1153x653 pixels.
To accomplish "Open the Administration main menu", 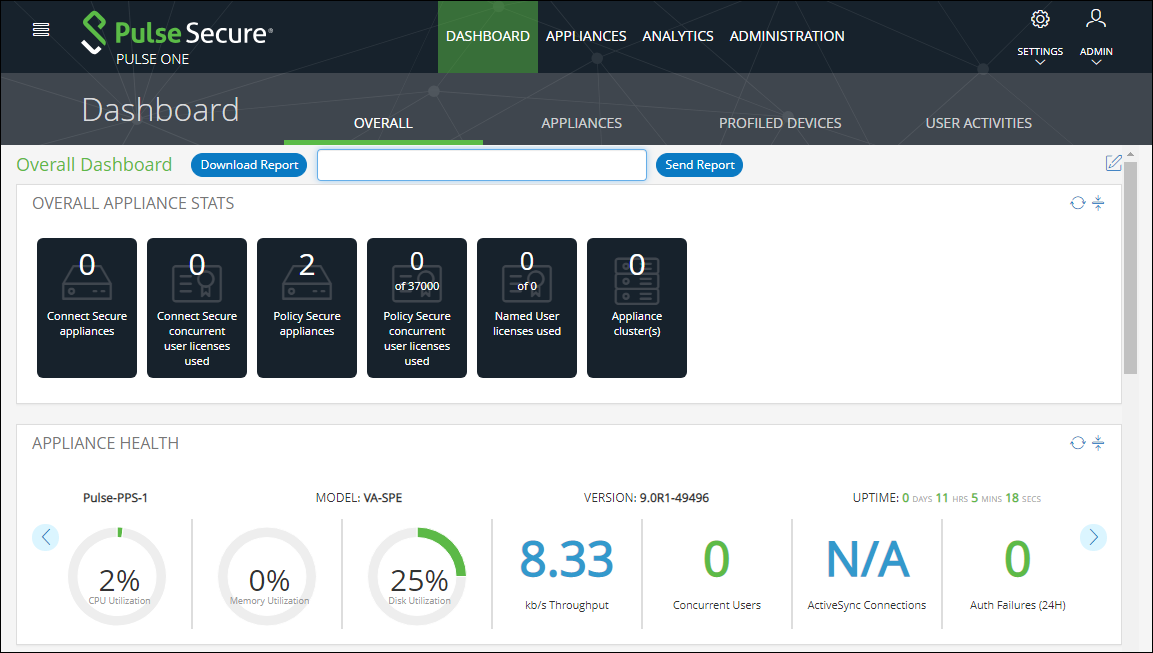I will [787, 36].
